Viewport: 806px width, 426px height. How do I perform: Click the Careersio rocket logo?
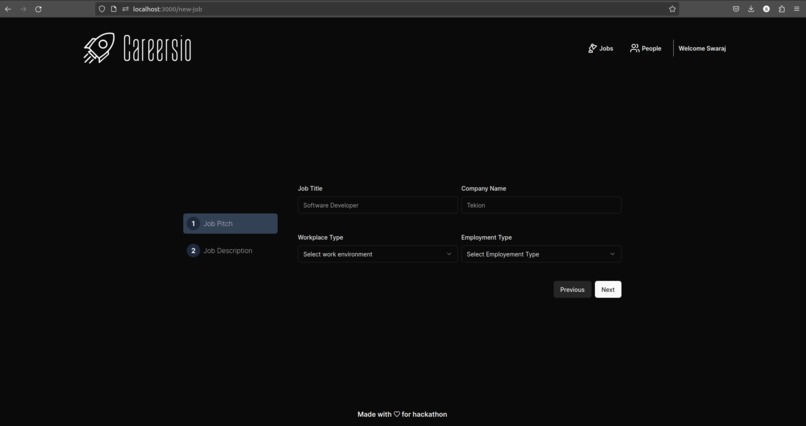tap(99, 48)
